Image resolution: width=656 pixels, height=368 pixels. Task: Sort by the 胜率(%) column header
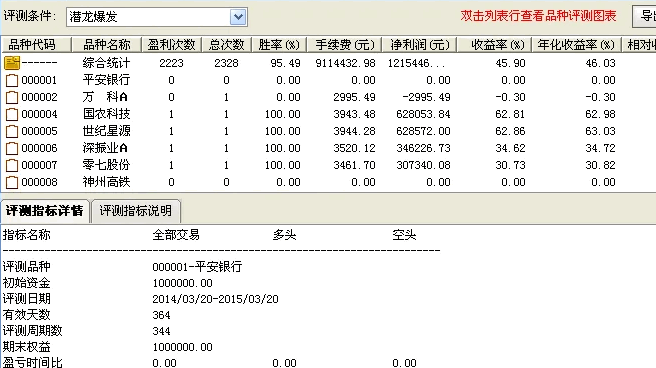[279, 45]
